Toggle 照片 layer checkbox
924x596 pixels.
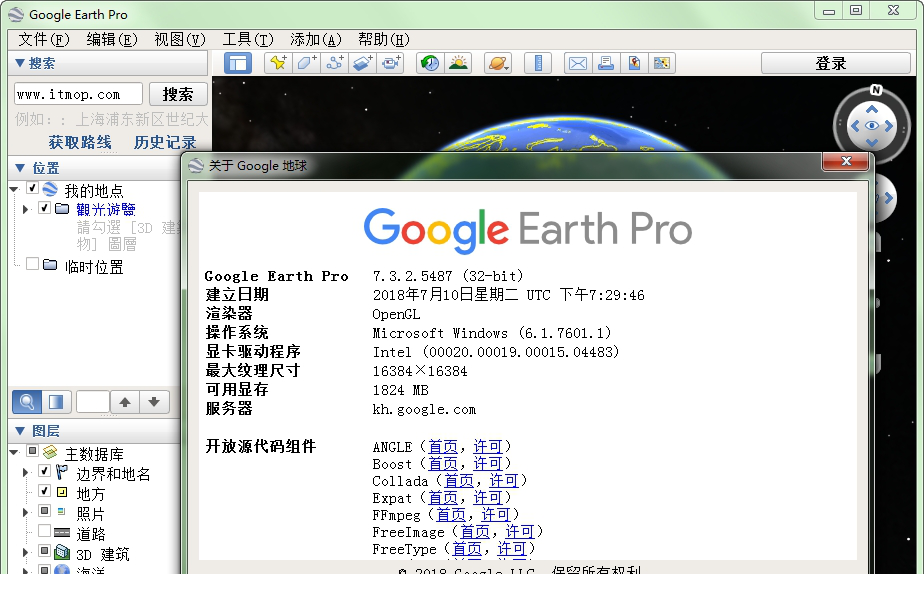pyautogui.click(x=44, y=511)
